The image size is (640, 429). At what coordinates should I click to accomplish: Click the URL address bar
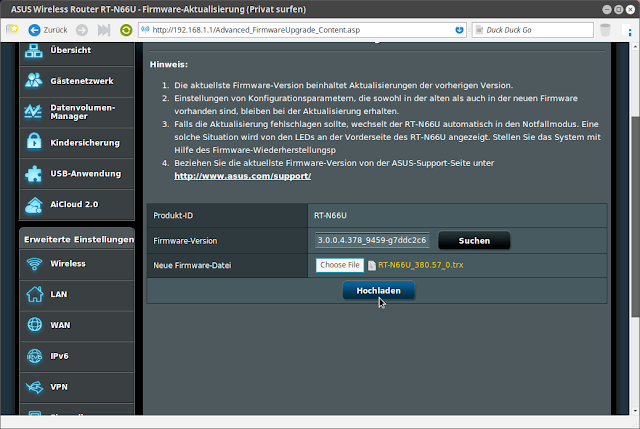(302, 30)
